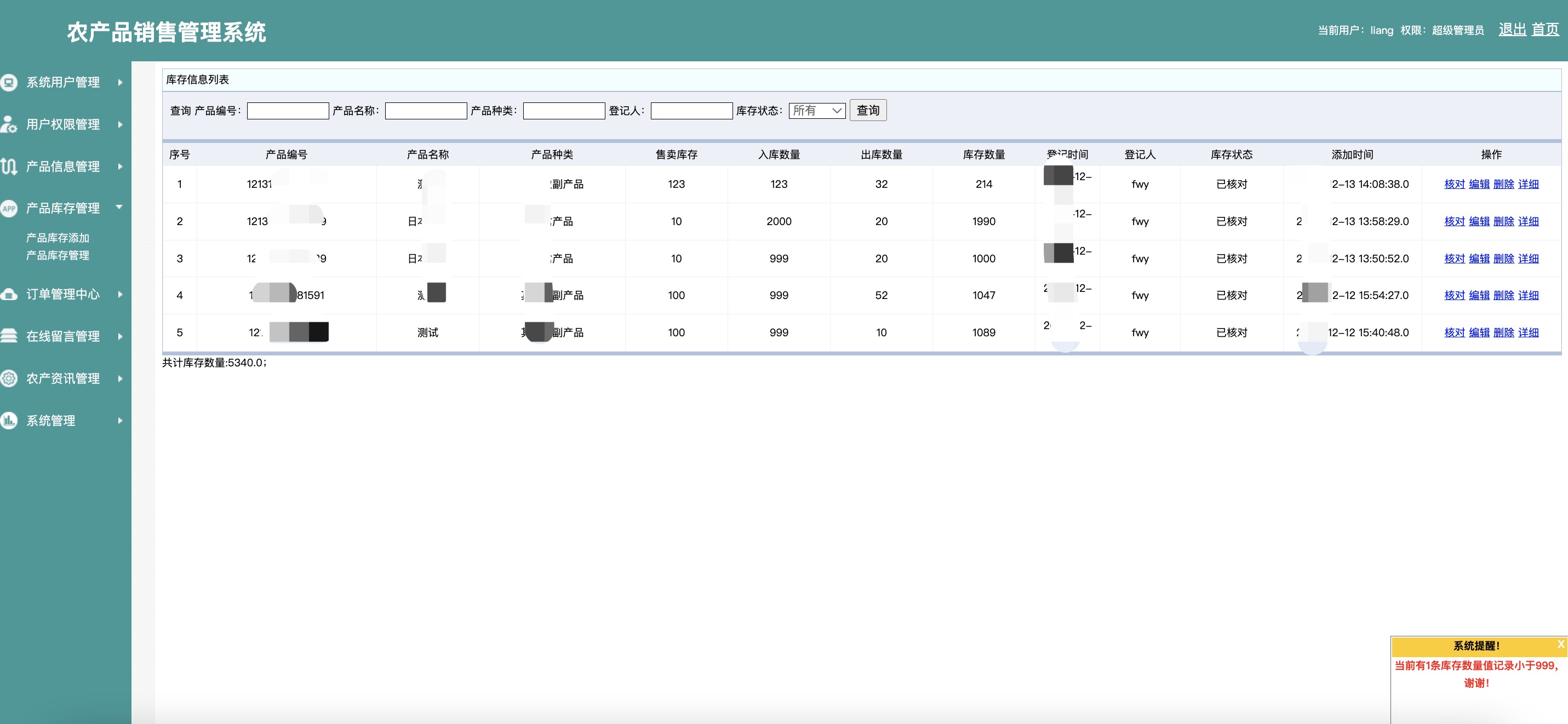The width and height of the screenshot is (1568, 724).
Task: Click 编辑 in row 1
Action: [x=1479, y=185]
